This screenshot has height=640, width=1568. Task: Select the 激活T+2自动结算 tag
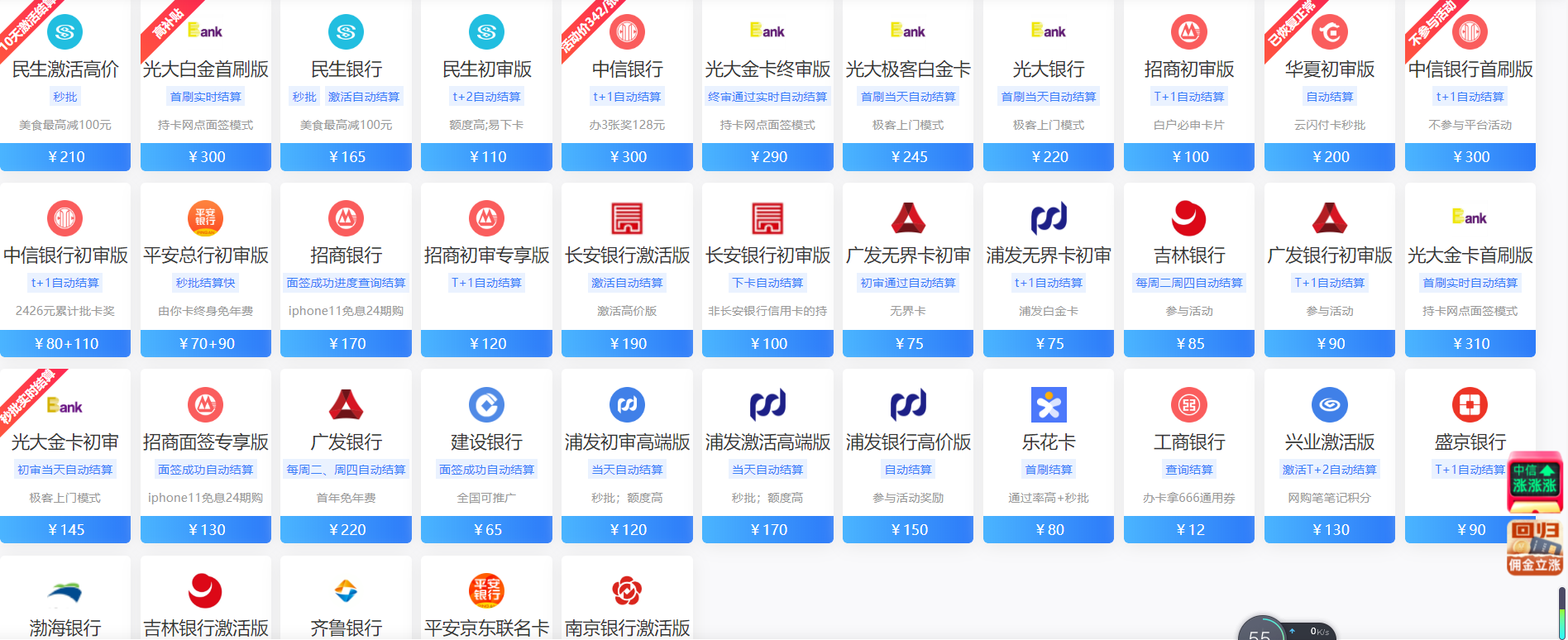tap(1330, 470)
